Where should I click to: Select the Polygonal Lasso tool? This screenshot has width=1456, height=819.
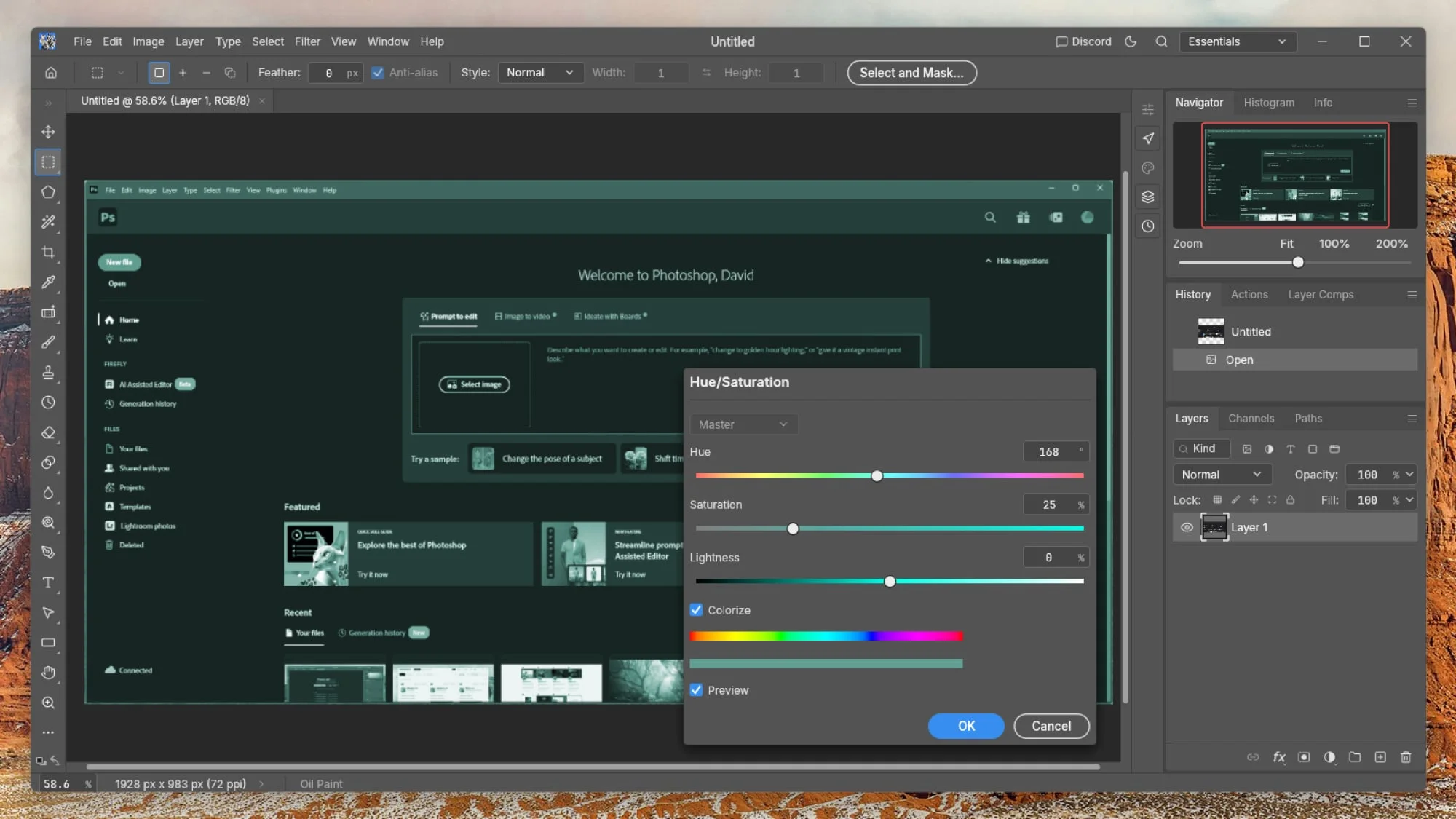[48, 192]
